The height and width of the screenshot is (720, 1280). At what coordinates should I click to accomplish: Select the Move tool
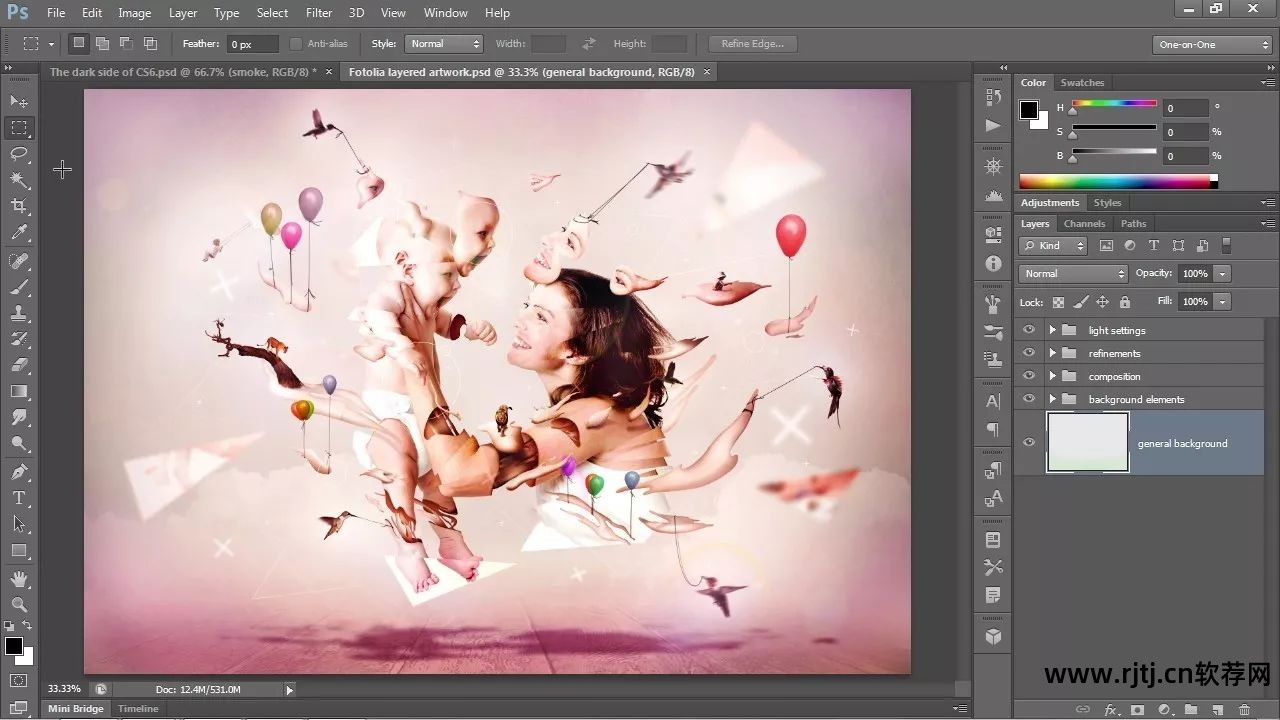pos(19,101)
